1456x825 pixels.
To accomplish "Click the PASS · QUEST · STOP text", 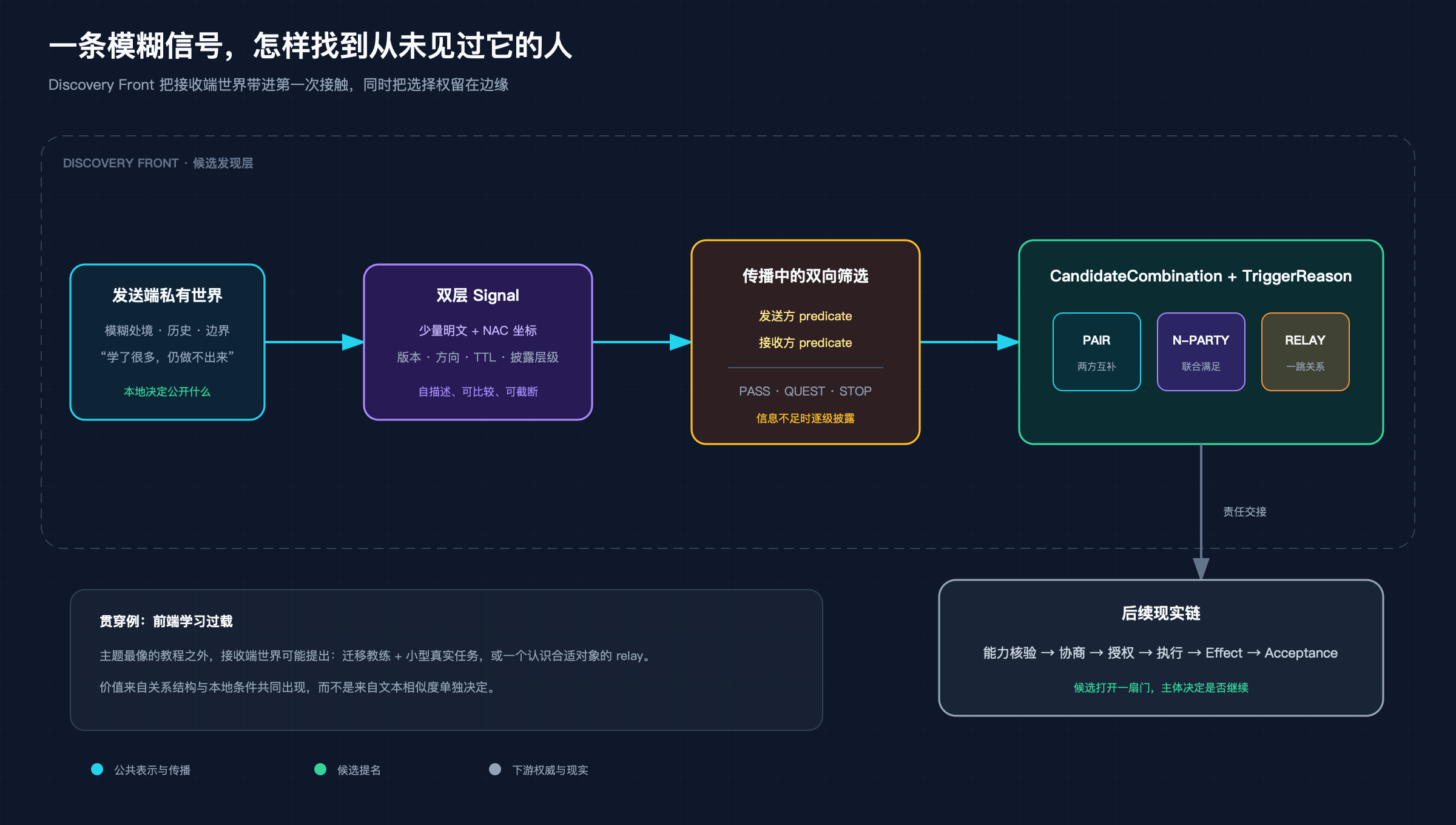I will click(x=806, y=391).
